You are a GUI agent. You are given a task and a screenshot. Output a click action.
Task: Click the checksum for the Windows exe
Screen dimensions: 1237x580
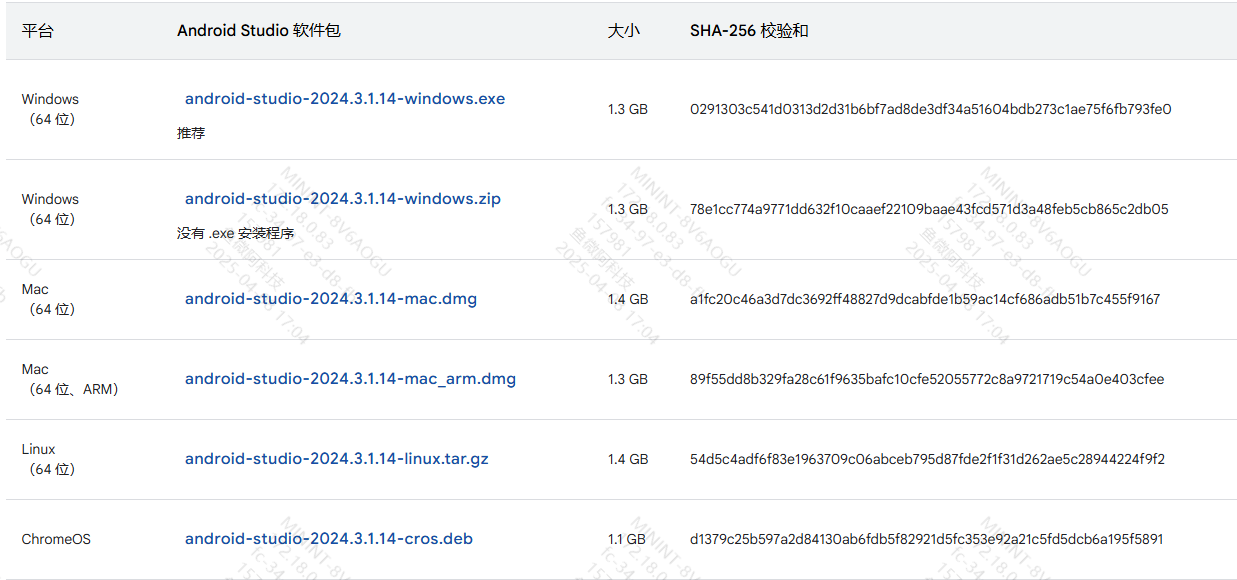pyautogui.click(x=930, y=109)
